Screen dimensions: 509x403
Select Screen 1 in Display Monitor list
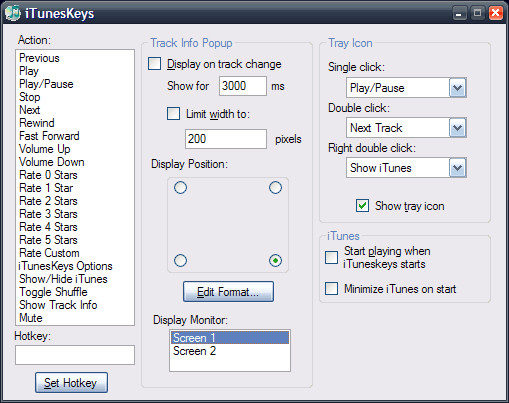230,338
